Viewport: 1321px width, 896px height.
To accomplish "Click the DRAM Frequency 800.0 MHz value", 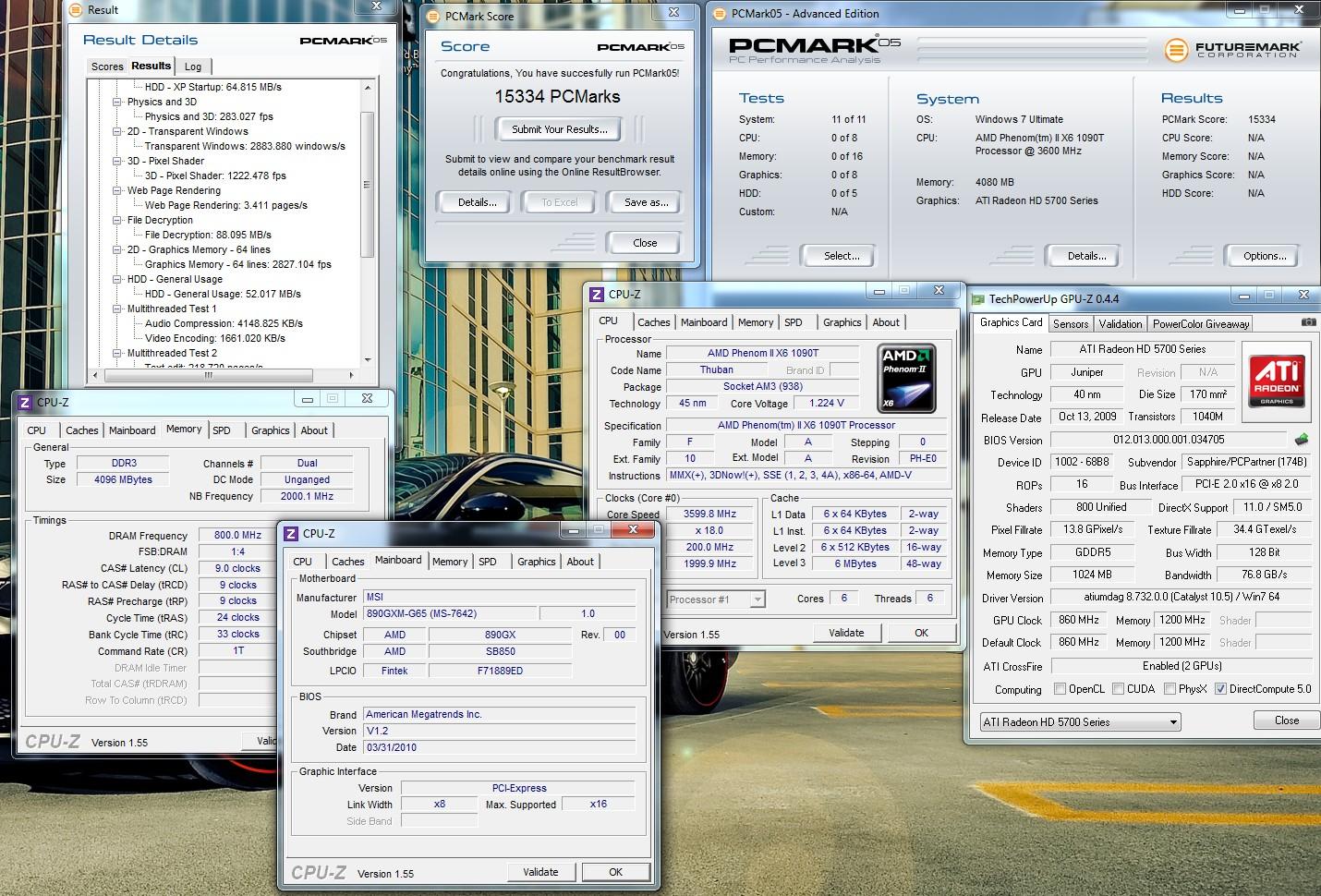I will click(x=237, y=535).
